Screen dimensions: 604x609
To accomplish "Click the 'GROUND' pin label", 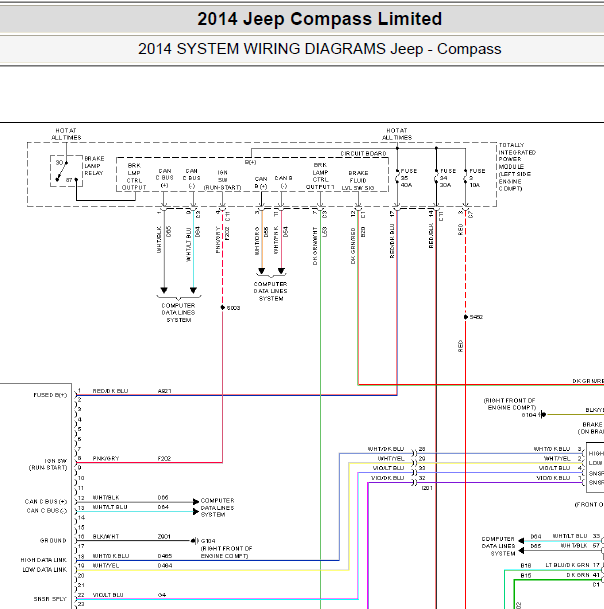I will pyautogui.click(x=53, y=541).
